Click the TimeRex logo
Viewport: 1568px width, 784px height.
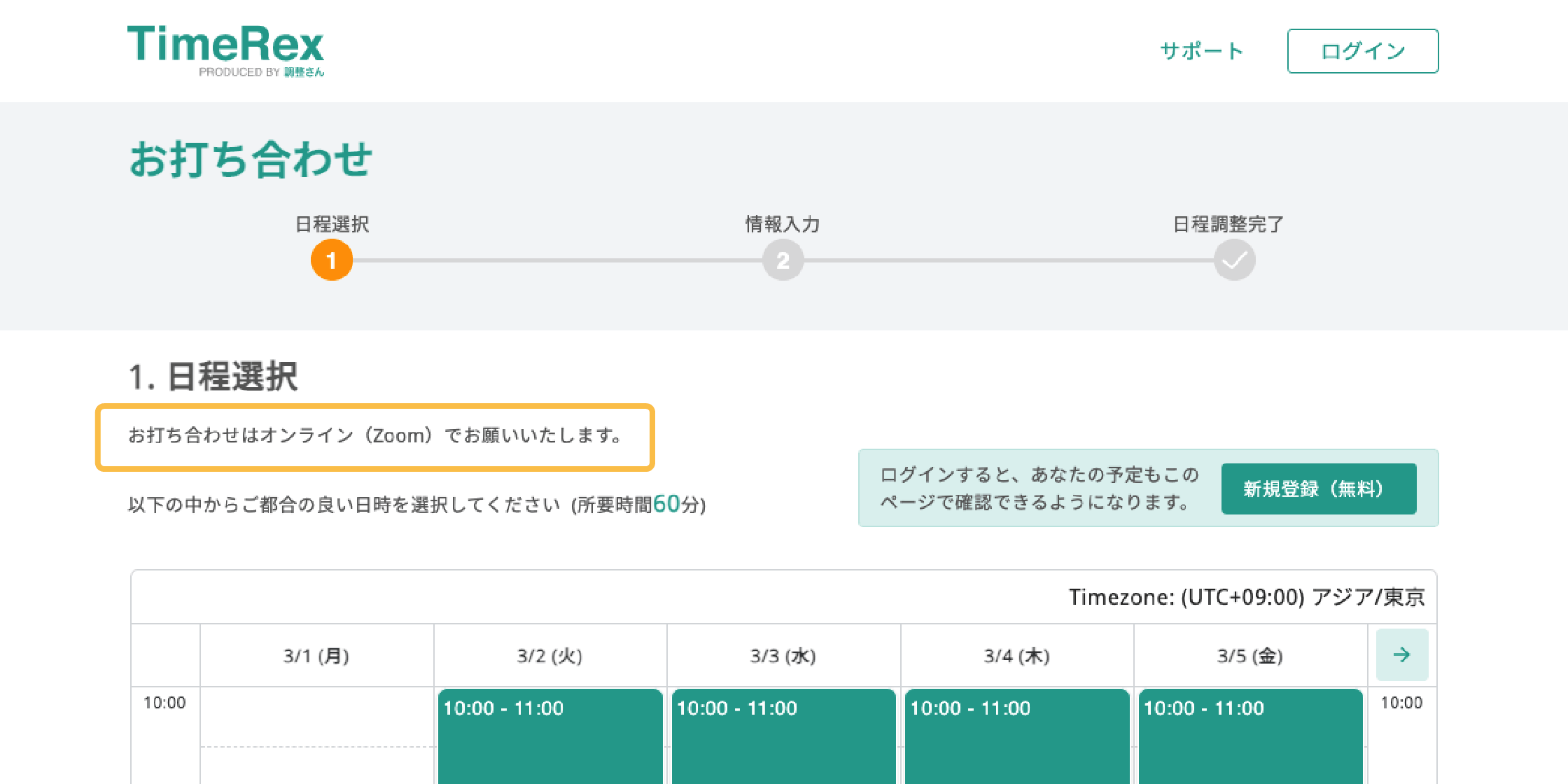[x=225, y=50]
